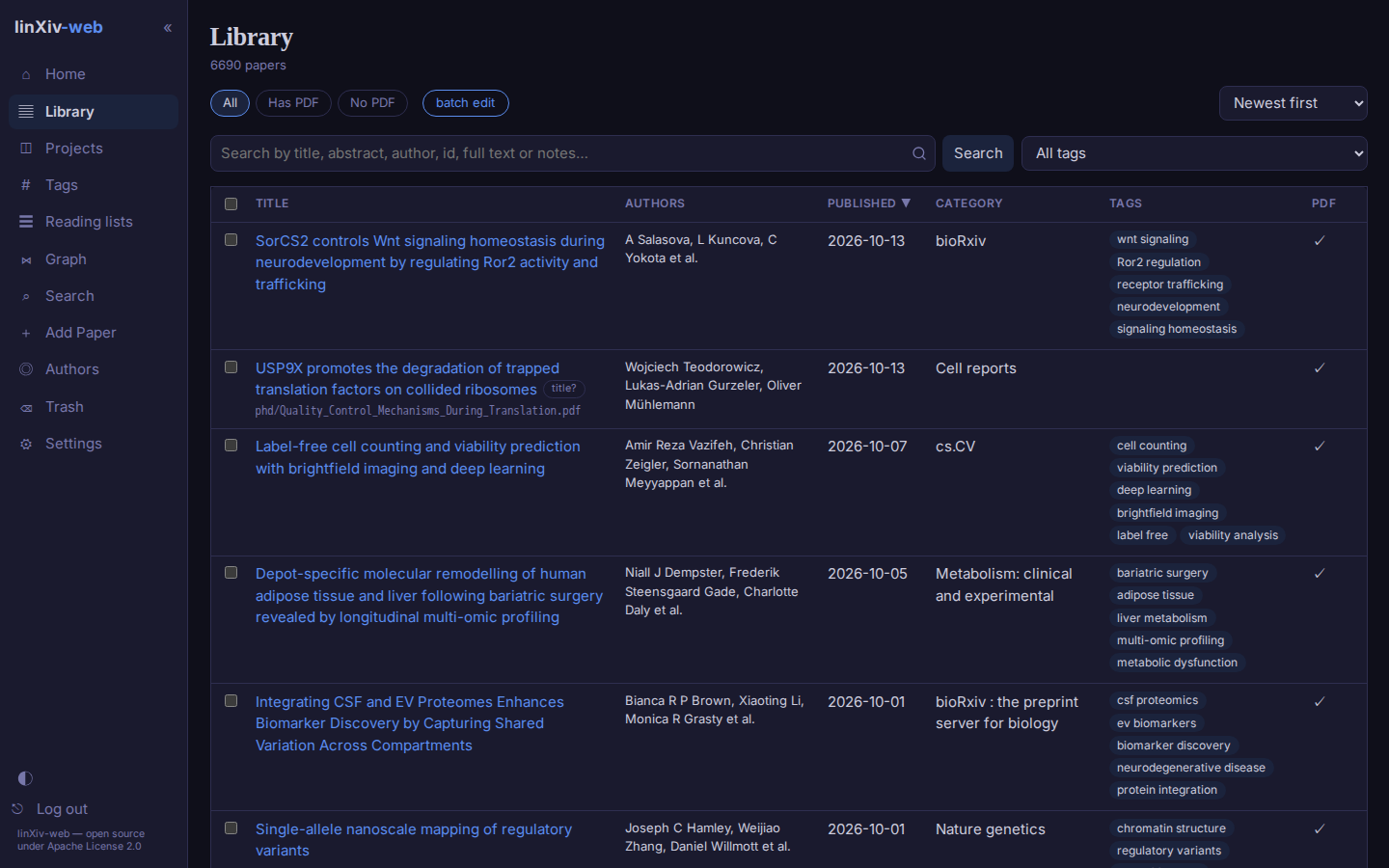Click the Trash icon in sidebar

(26, 407)
